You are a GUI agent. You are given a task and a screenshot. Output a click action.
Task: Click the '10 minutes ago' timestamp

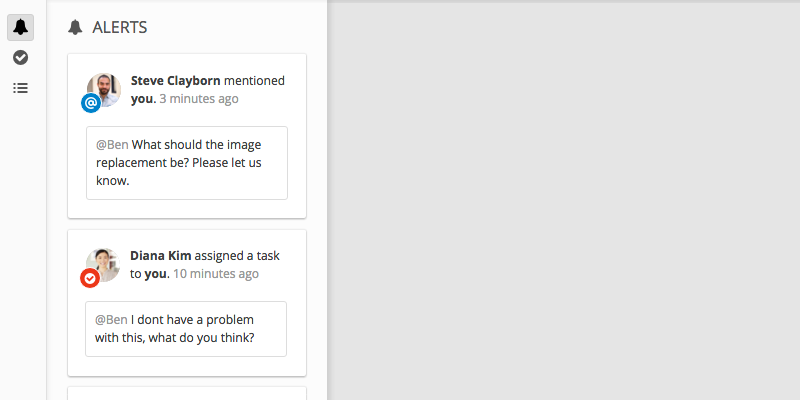coord(216,273)
